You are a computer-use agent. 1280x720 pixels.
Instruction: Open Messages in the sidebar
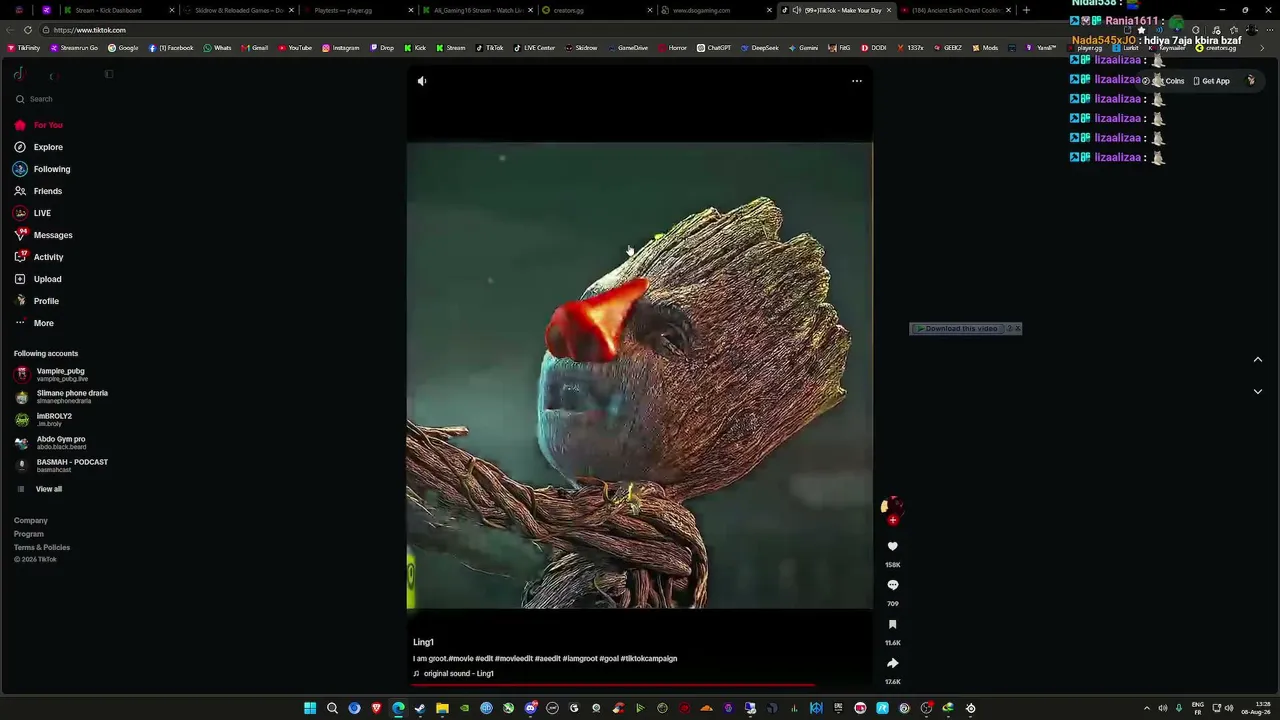click(x=43, y=235)
